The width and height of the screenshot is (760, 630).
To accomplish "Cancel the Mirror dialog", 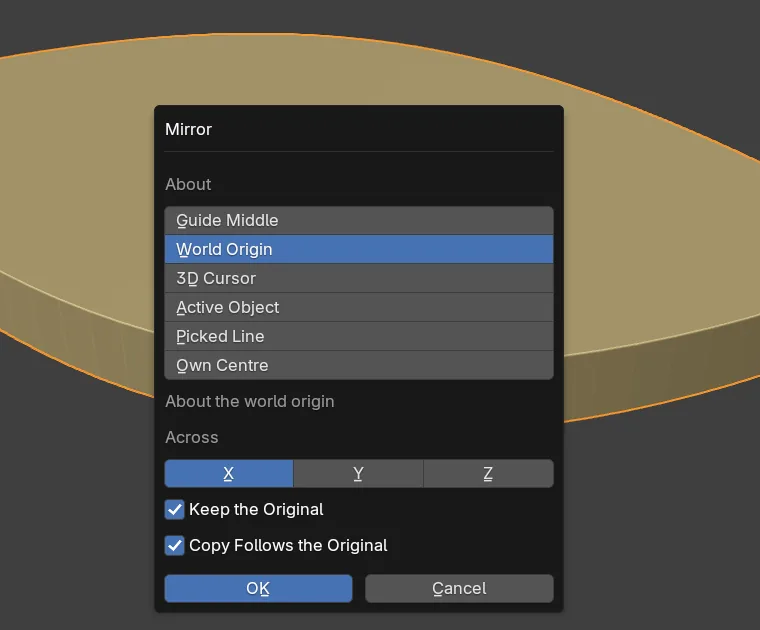I will pos(459,588).
